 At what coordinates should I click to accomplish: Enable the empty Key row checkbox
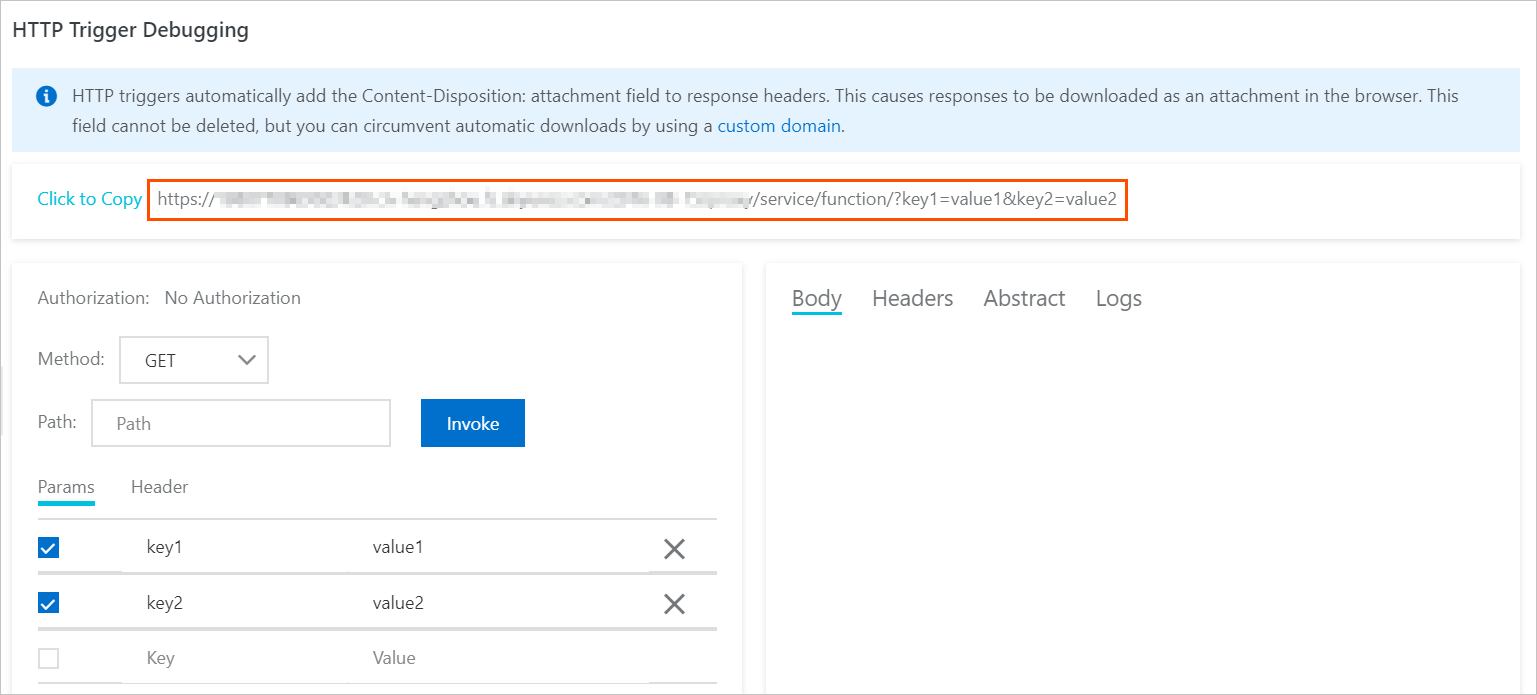pos(48,658)
